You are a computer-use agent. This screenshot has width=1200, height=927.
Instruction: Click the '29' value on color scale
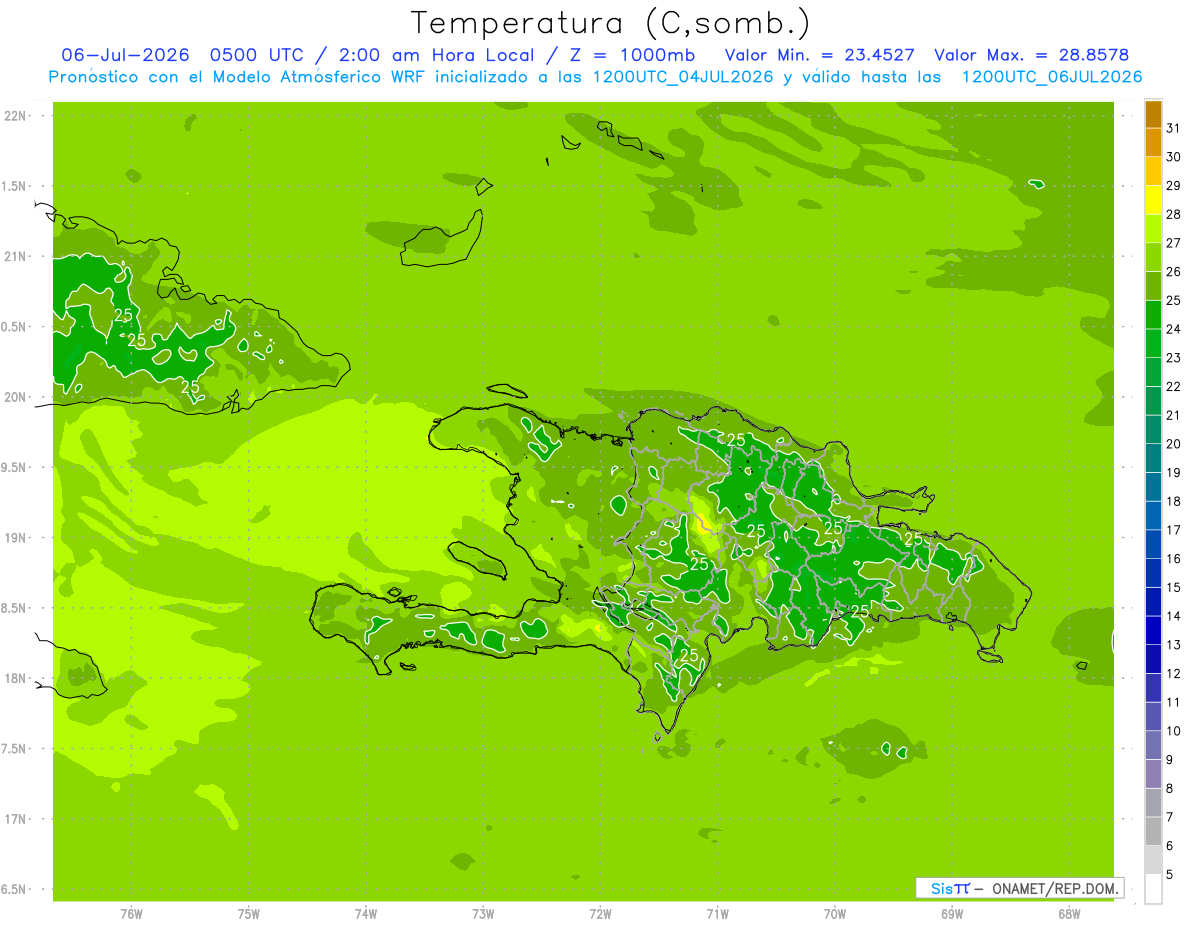pyautogui.click(x=1174, y=186)
